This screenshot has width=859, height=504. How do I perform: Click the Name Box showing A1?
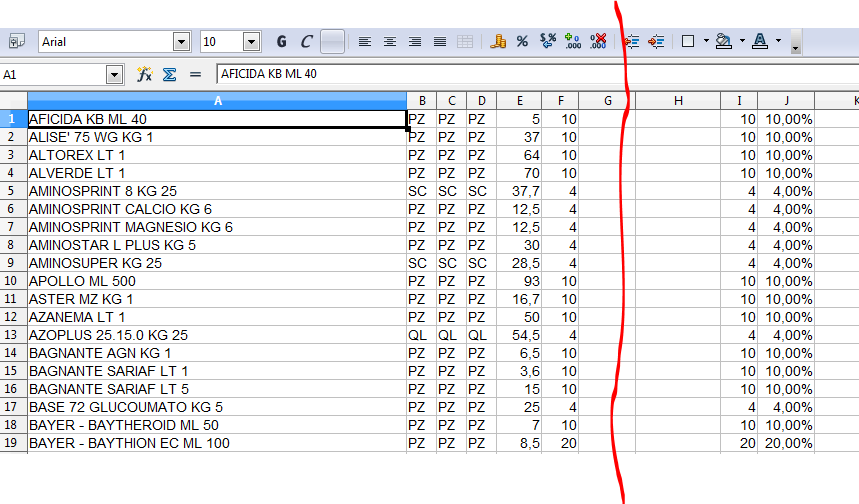pos(53,75)
